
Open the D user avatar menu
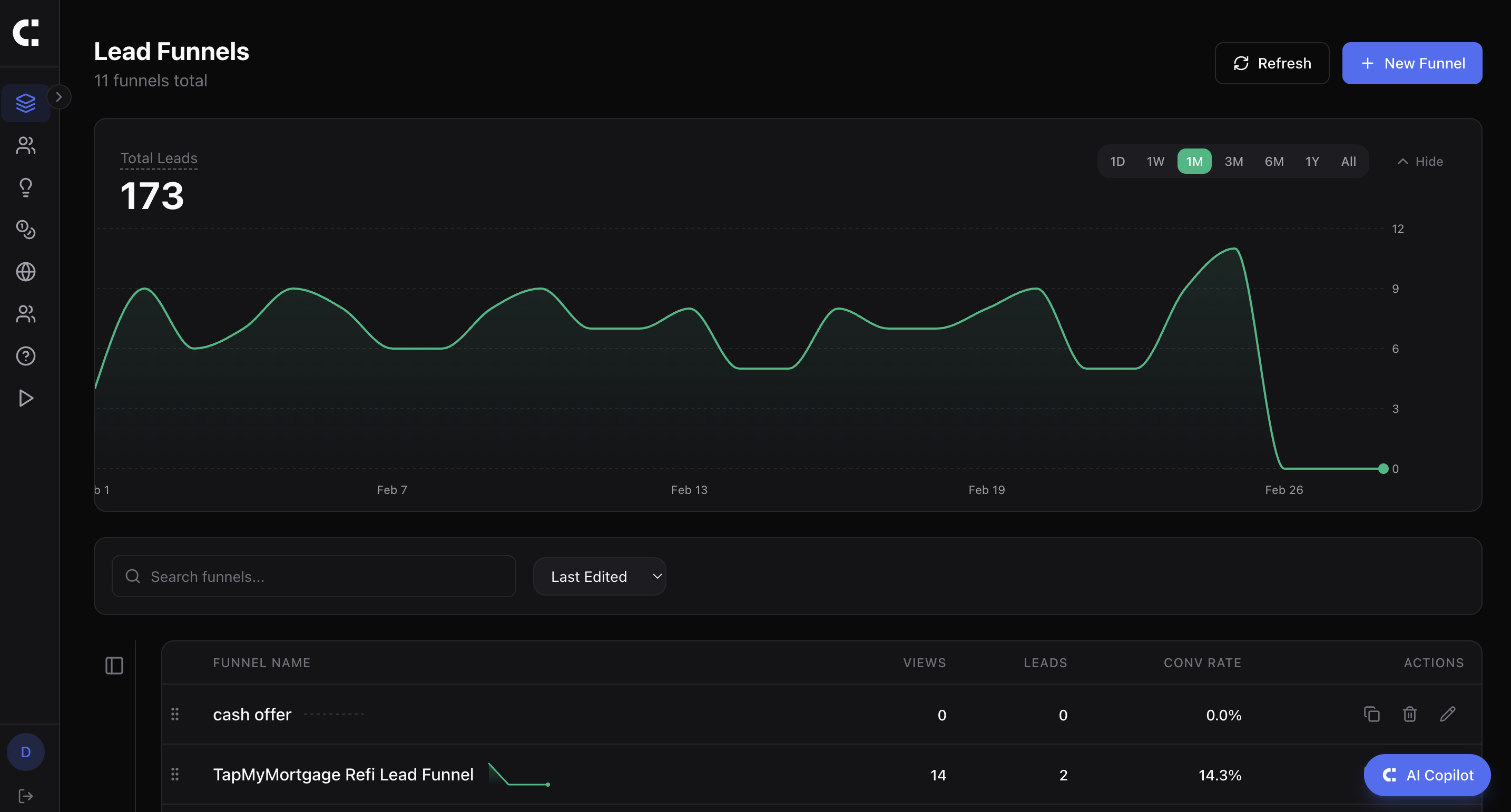[25, 751]
